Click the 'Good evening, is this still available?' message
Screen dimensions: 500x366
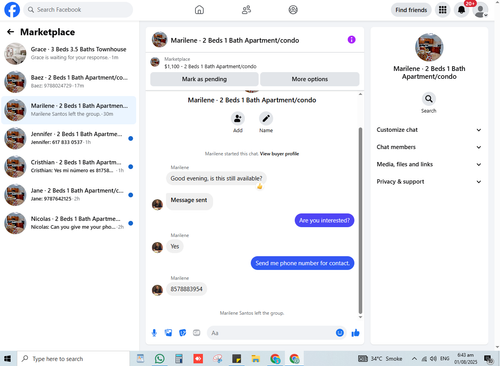216,178
